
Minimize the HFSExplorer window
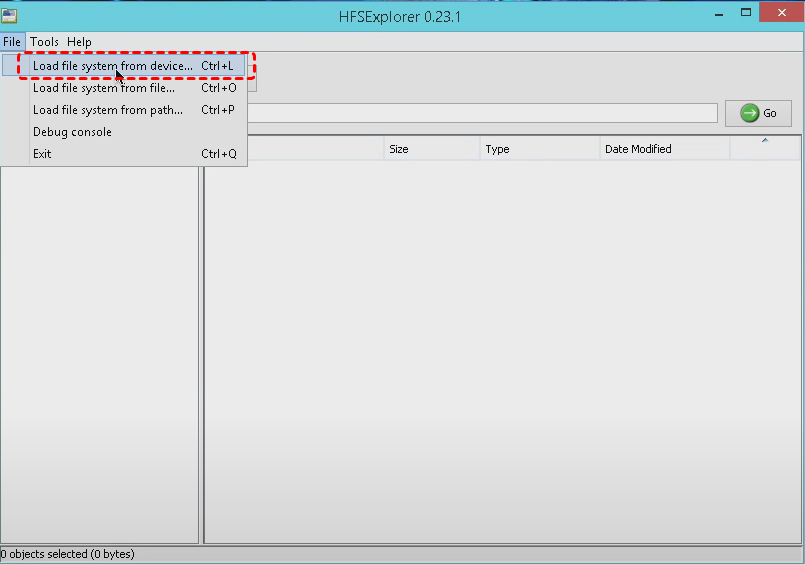coord(717,13)
